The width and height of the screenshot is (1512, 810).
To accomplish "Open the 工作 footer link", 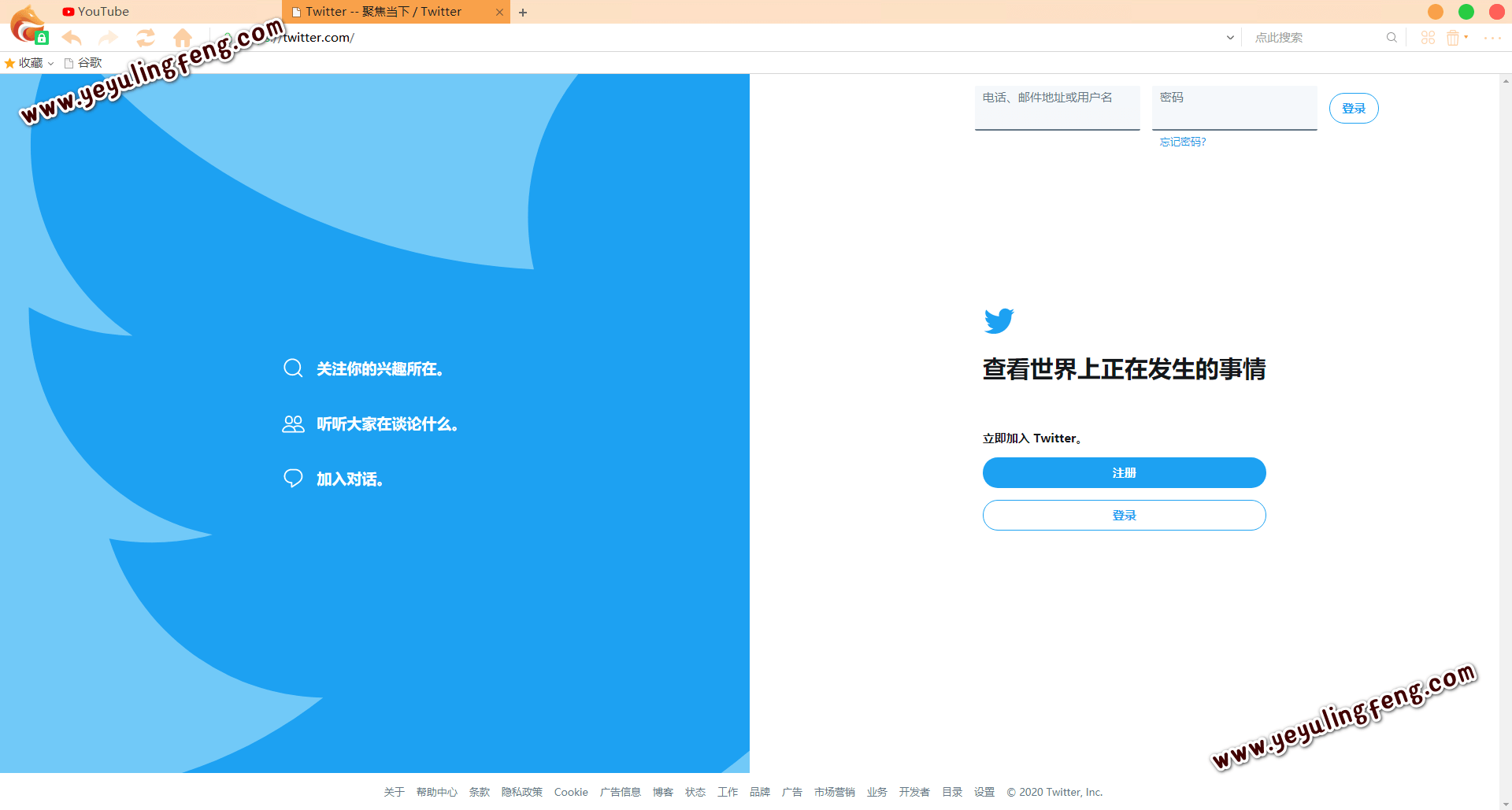I will (x=728, y=792).
